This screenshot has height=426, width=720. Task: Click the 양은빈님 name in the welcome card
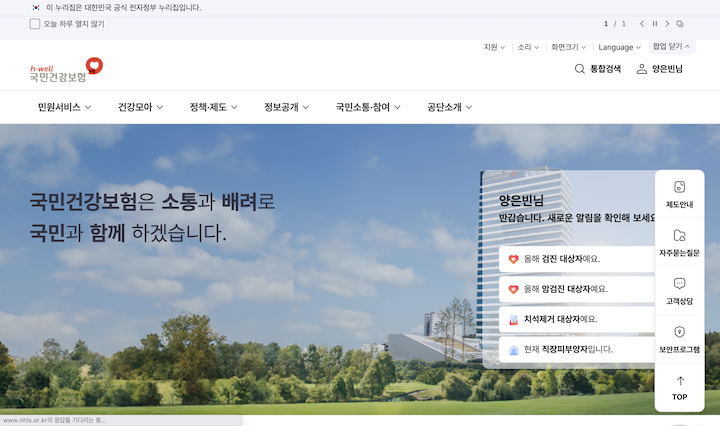(x=521, y=201)
